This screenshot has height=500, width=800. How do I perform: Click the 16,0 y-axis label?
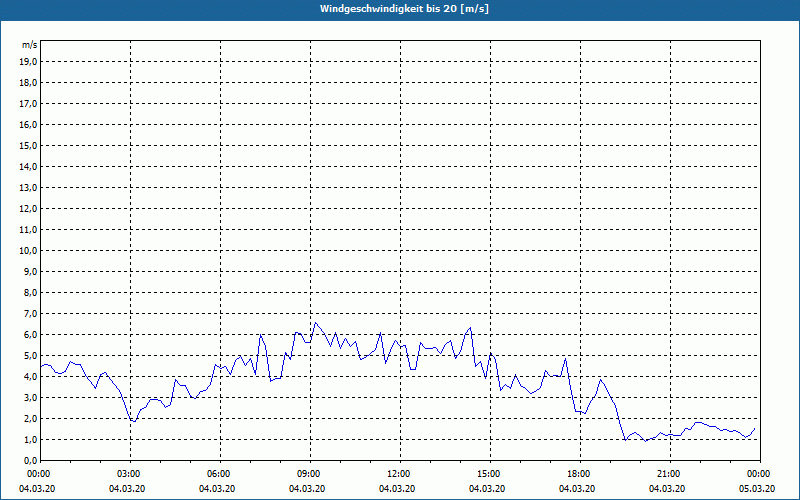(x=28, y=124)
